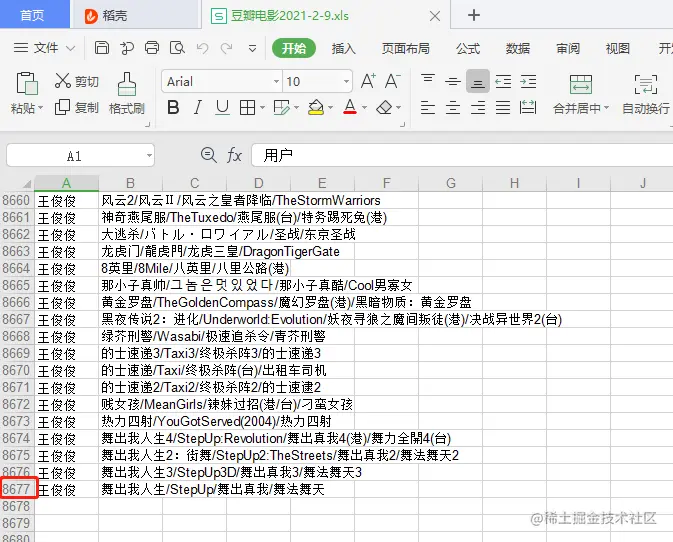Align text to top of cell
673x542 pixels.
coord(428,81)
